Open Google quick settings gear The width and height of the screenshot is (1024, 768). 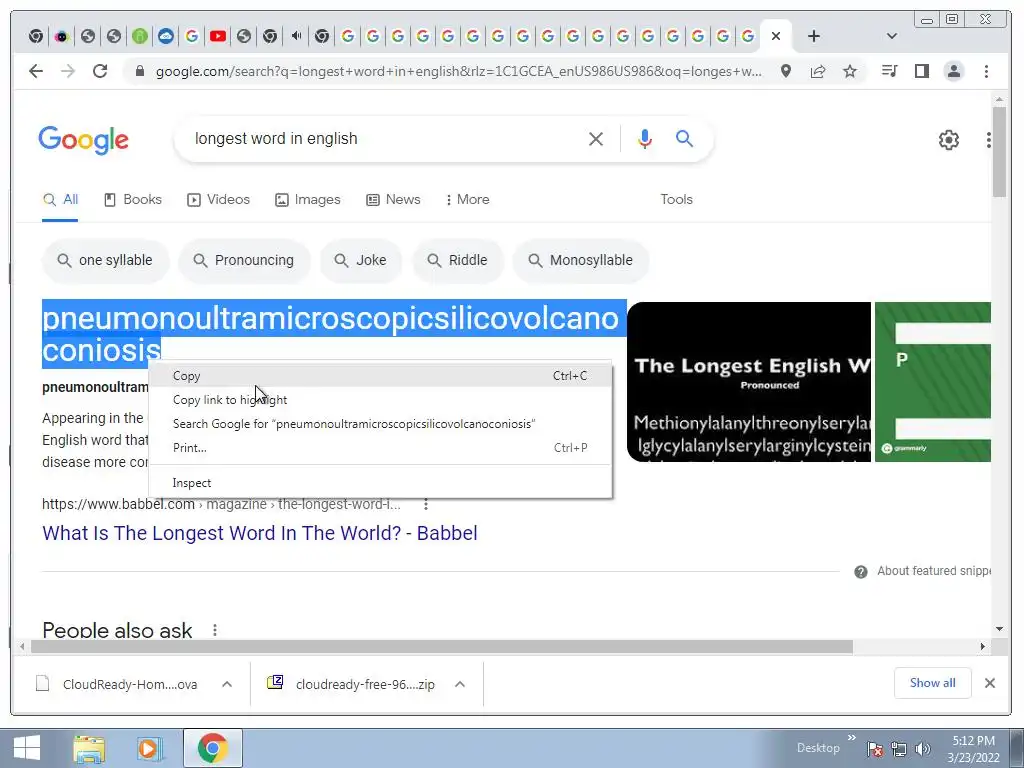point(949,140)
